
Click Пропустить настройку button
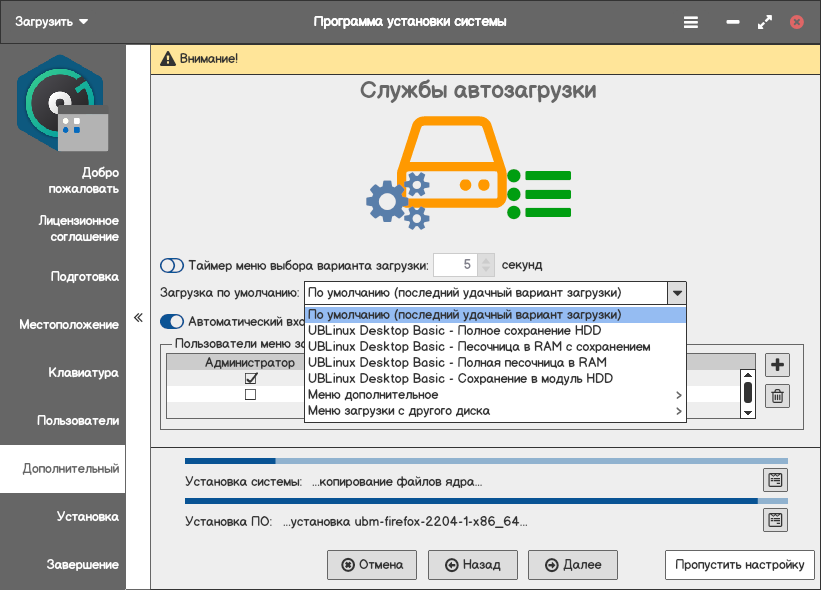point(738,565)
